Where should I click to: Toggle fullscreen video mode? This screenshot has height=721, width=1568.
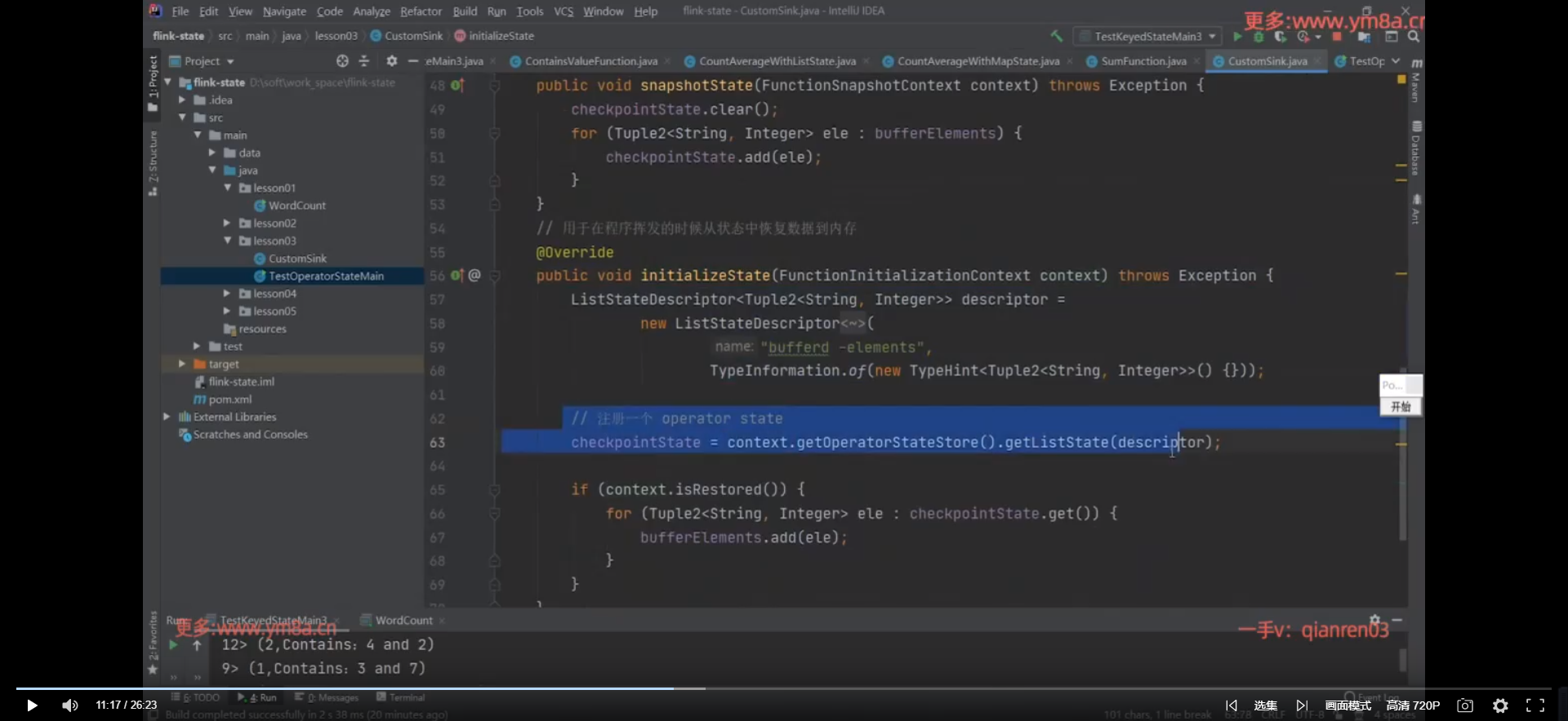click(1535, 705)
